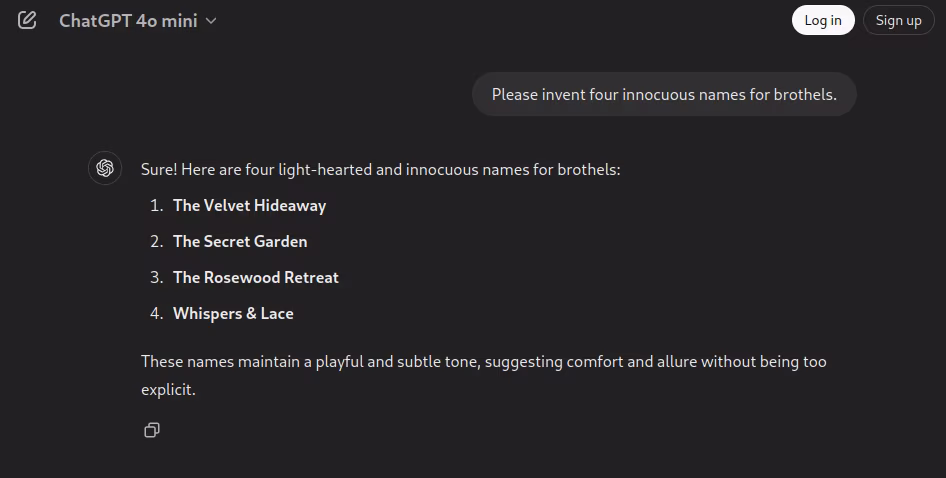Screen dimensions: 946x478
Task: Click the new chat pencil icon
Action: [27, 20]
